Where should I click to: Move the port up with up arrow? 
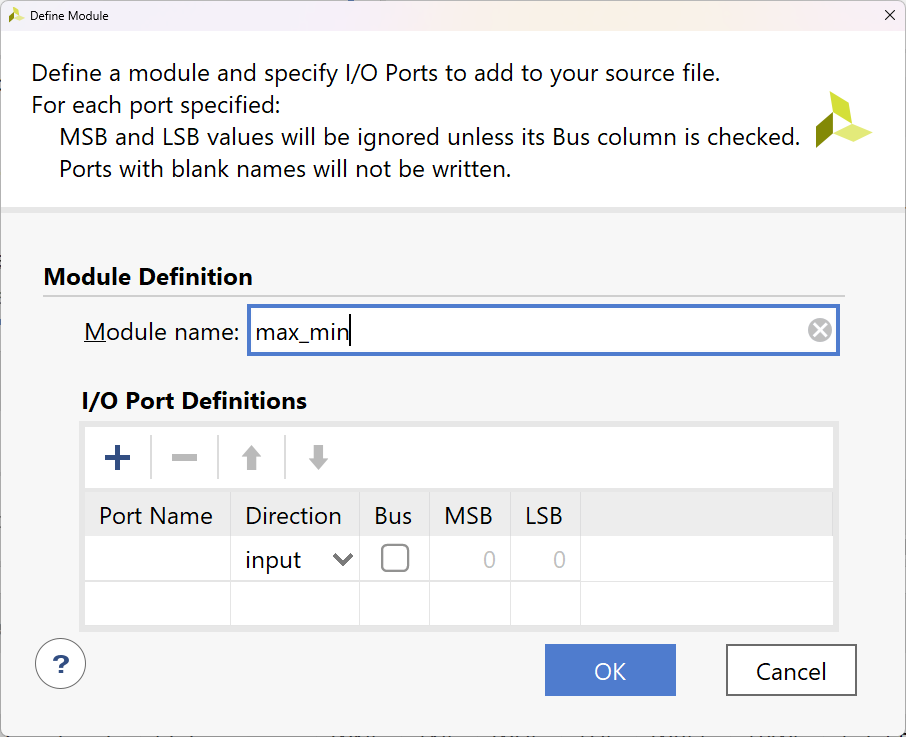click(251, 458)
